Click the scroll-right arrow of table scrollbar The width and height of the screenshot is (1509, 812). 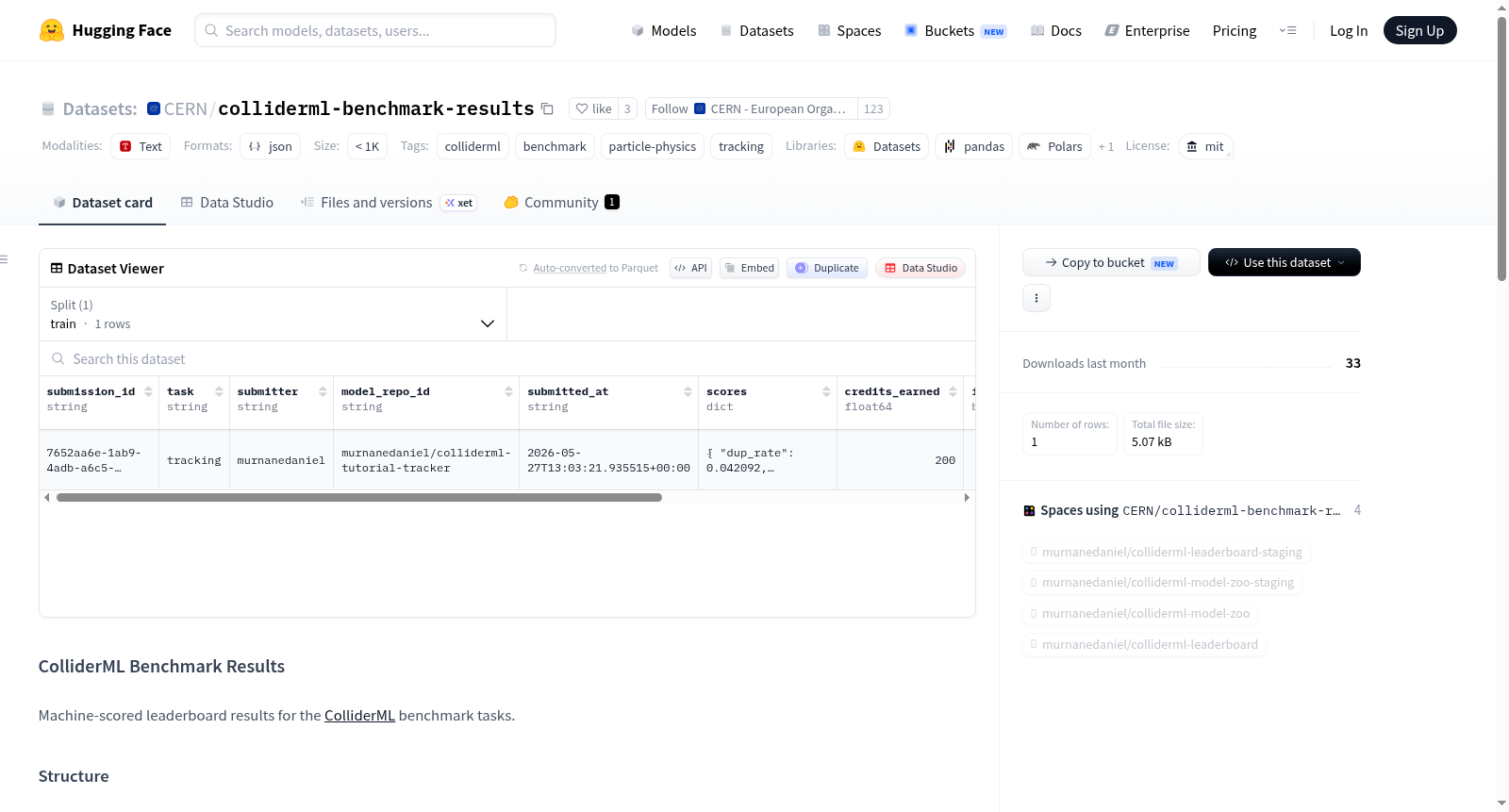point(967,497)
